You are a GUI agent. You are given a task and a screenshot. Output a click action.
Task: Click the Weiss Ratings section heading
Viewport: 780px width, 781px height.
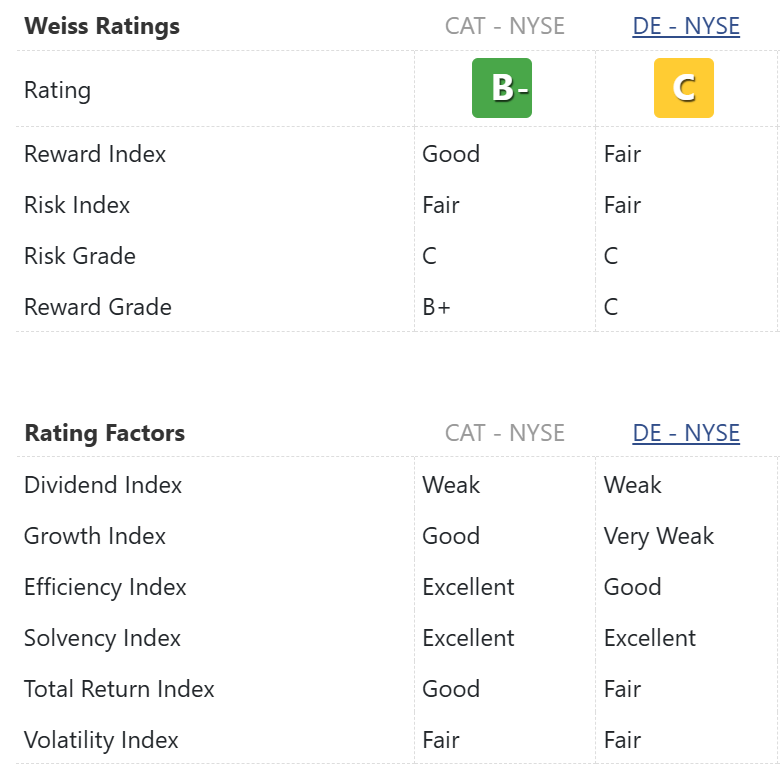tap(102, 26)
